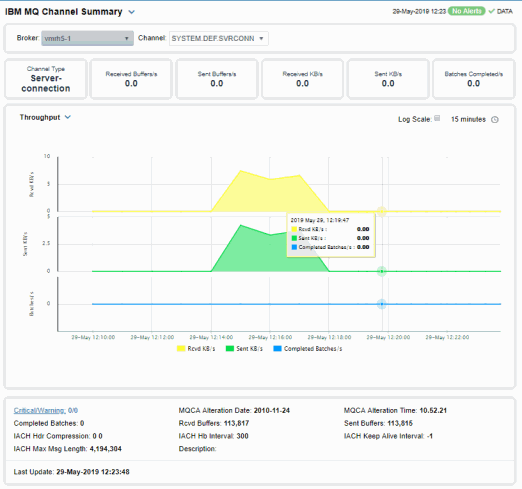This screenshot has width=522, height=489.
Task: Click the IACH Max Msg Length value 4,194,304
Action: coord(105,449)
